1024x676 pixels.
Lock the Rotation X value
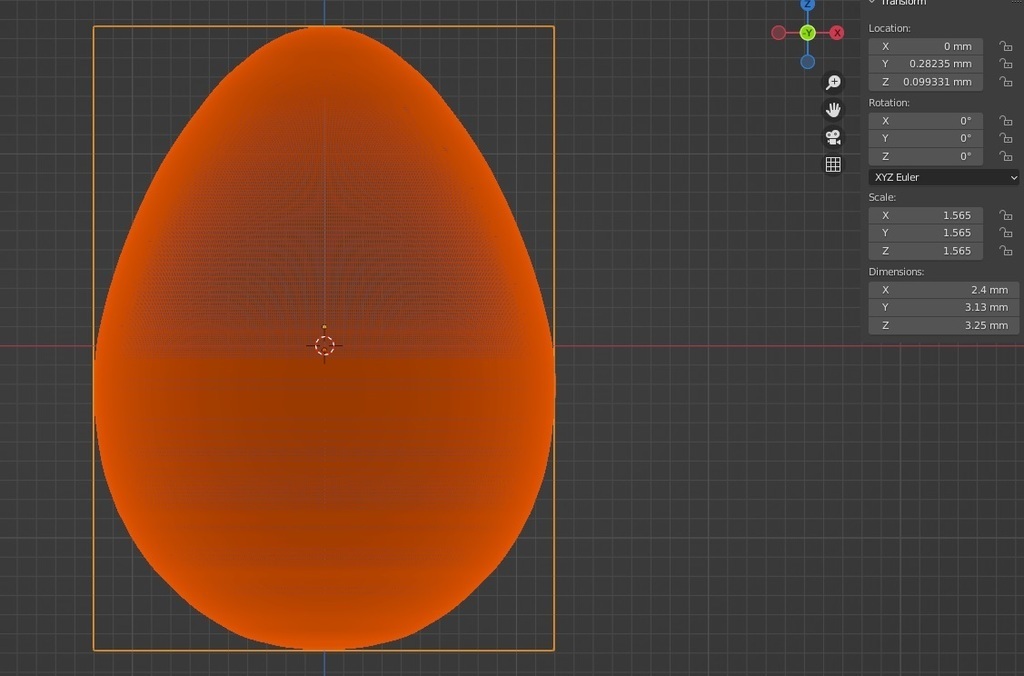tap(1006, 121)
